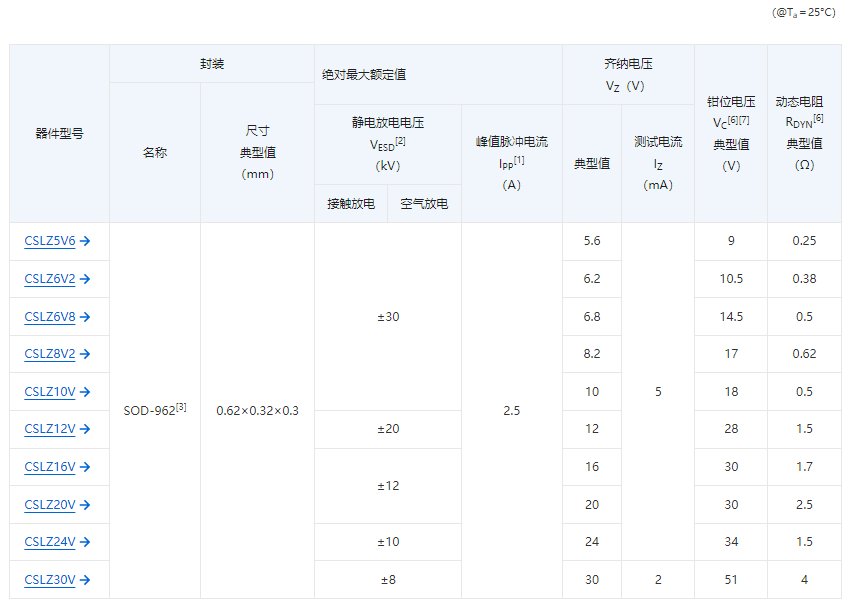Click the test current value 5

[658, 392]
